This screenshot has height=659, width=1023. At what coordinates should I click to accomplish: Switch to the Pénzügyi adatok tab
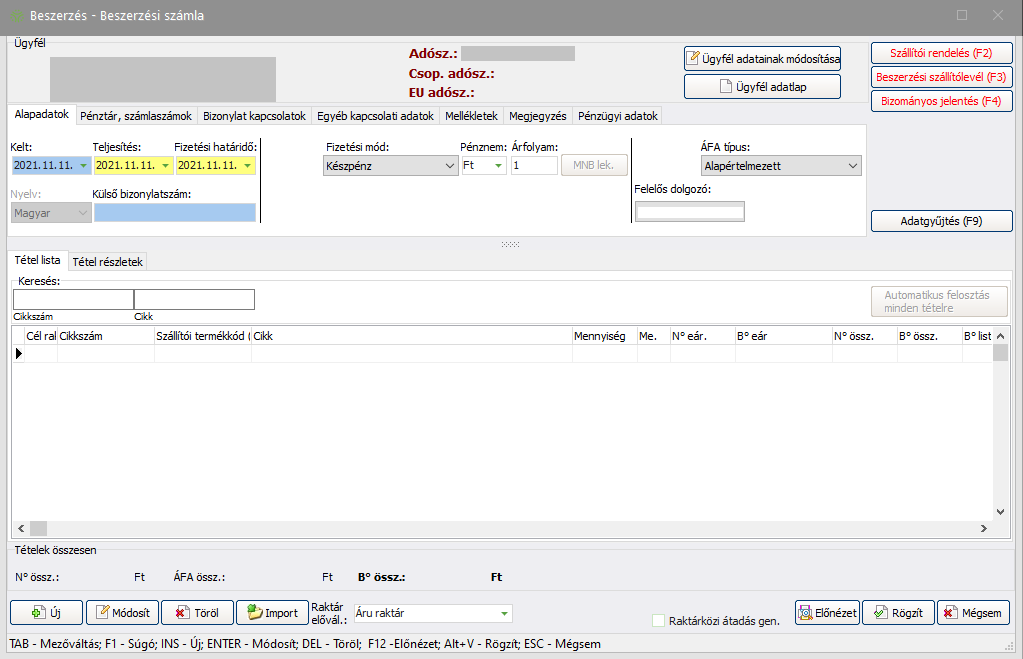[617, 116]
